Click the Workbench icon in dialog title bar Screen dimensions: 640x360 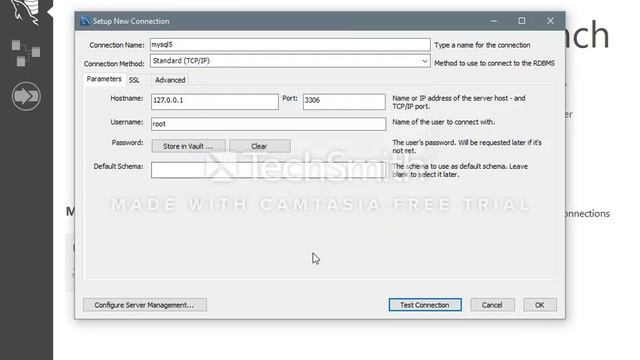[85, 21]
